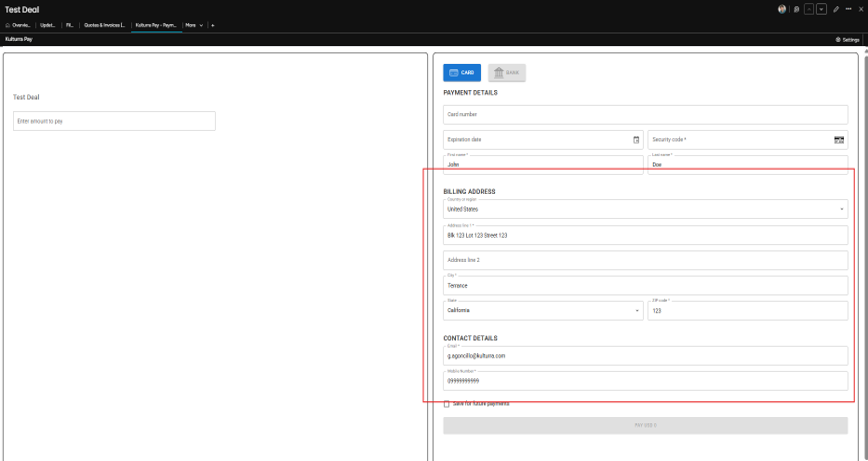Open Kulturra Pay Settings
The image size is (868, 461).
(x=848, y=40)
